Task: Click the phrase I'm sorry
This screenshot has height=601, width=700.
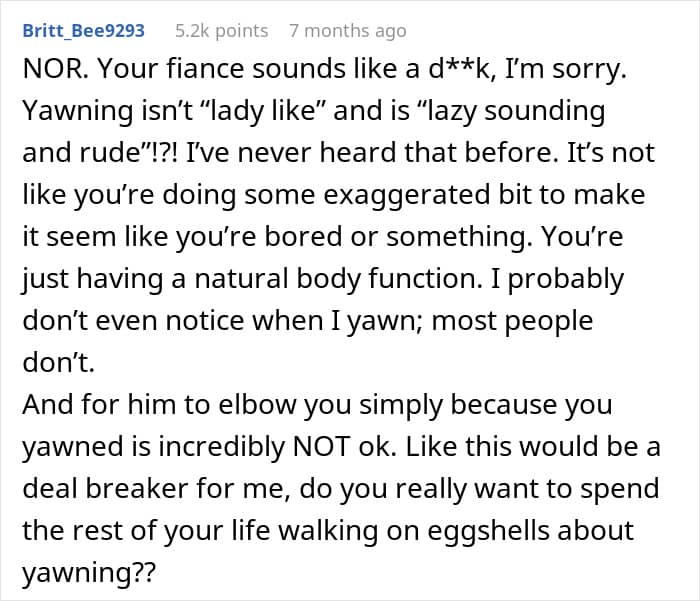Action: tap(566, 69)
